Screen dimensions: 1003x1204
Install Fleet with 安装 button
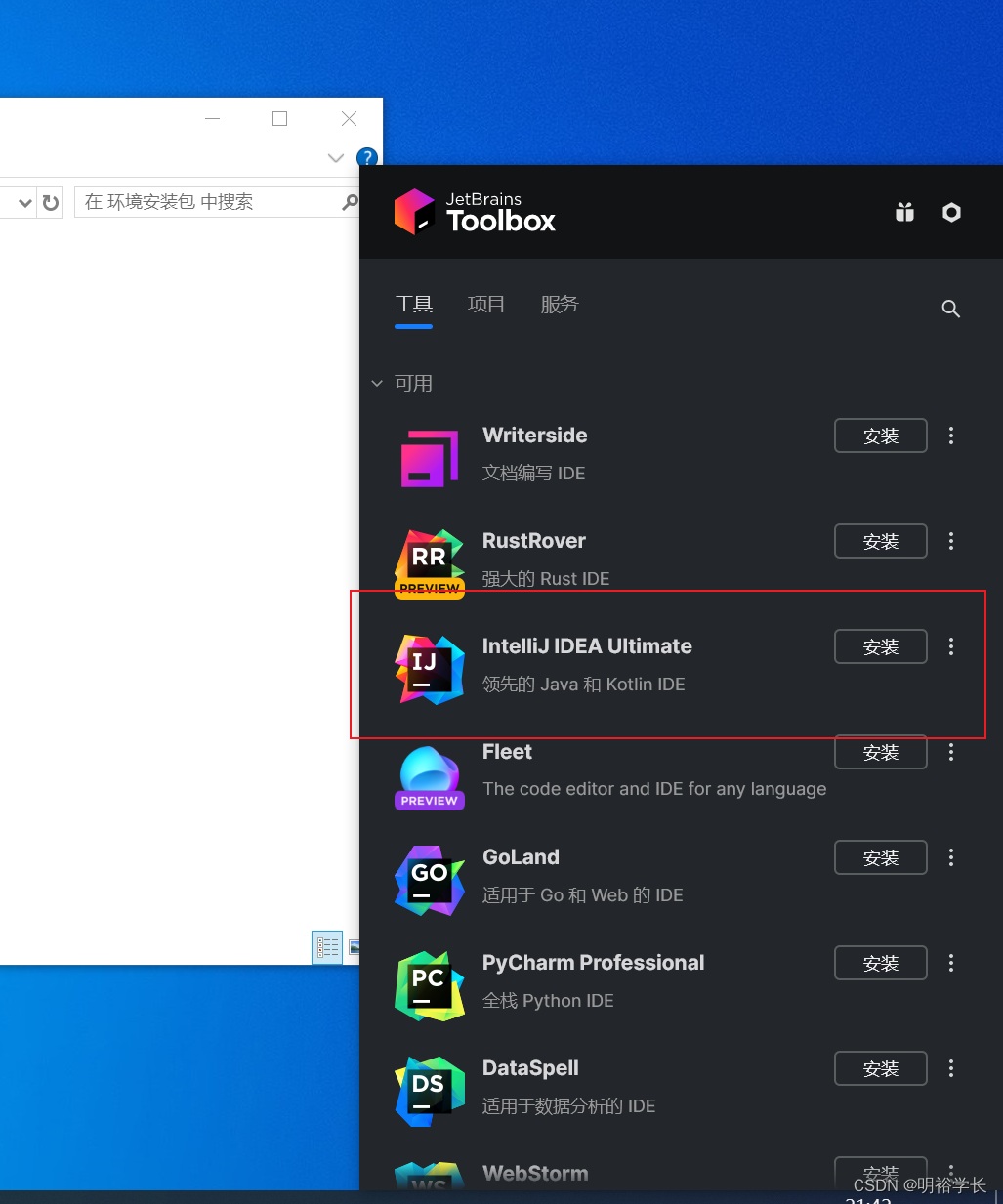881,752
